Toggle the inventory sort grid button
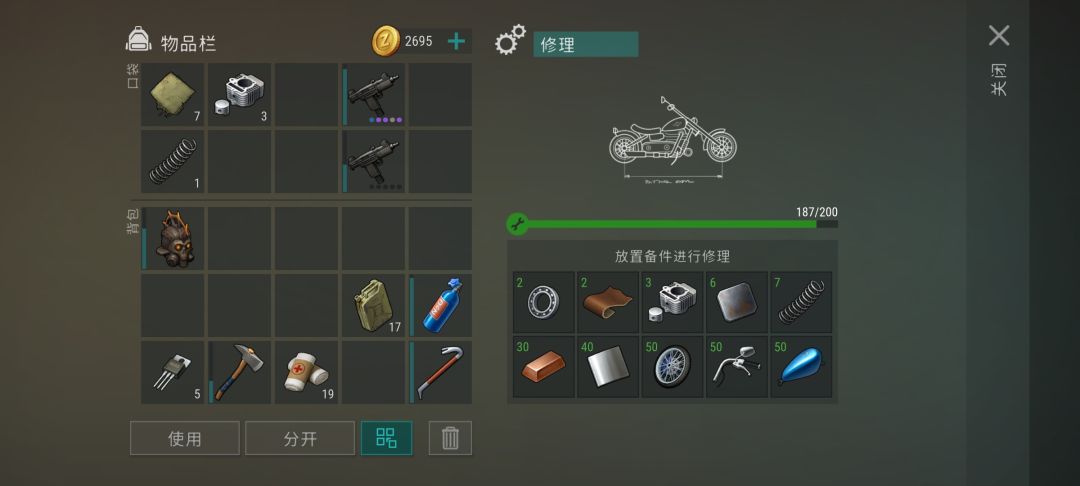 [386, 438]
